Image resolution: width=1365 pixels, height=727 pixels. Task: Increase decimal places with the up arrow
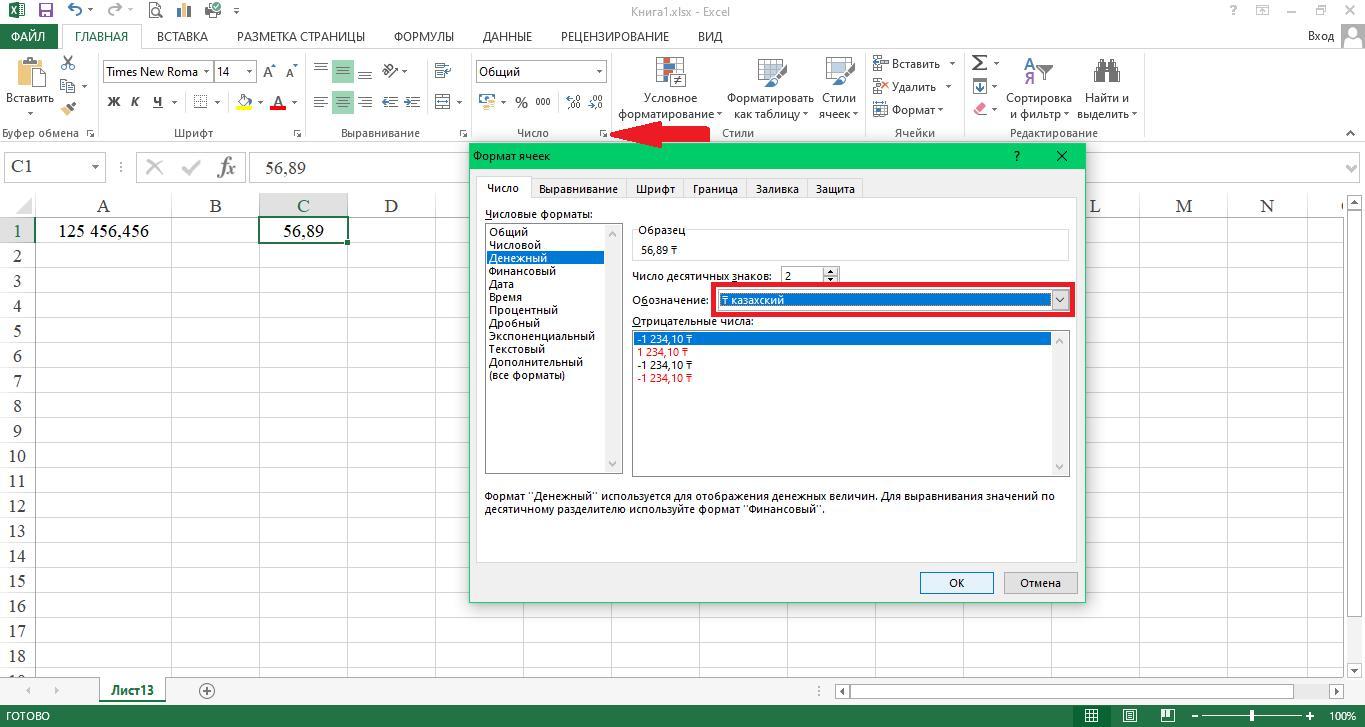pyautogui.click(x=831, y=271)
